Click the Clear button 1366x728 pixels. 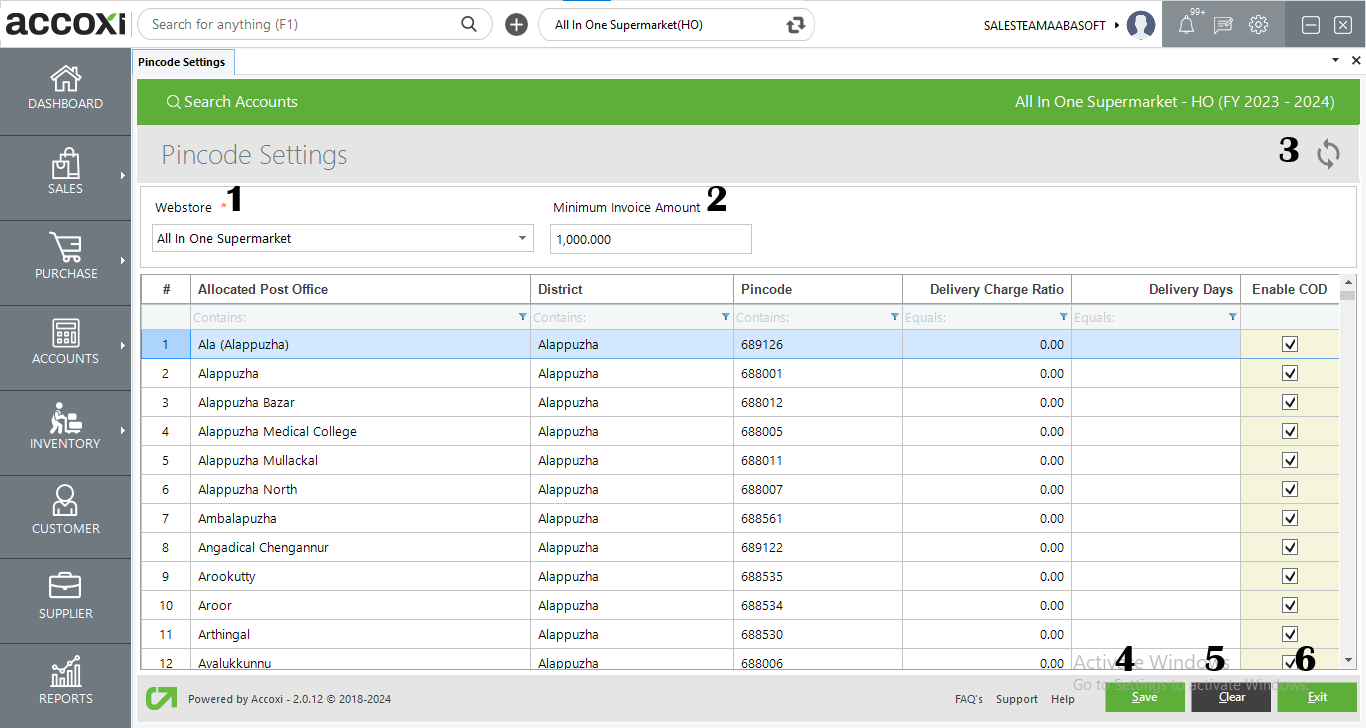1230,697
